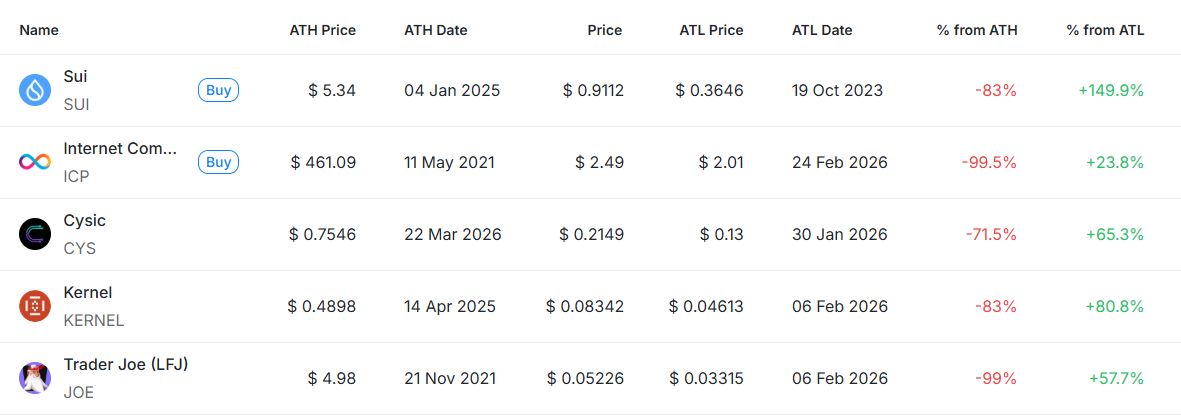This screenshot has height=416, width=1181.
Task: Click the Internet Computer infinity logo
Action: click(35, 163)
